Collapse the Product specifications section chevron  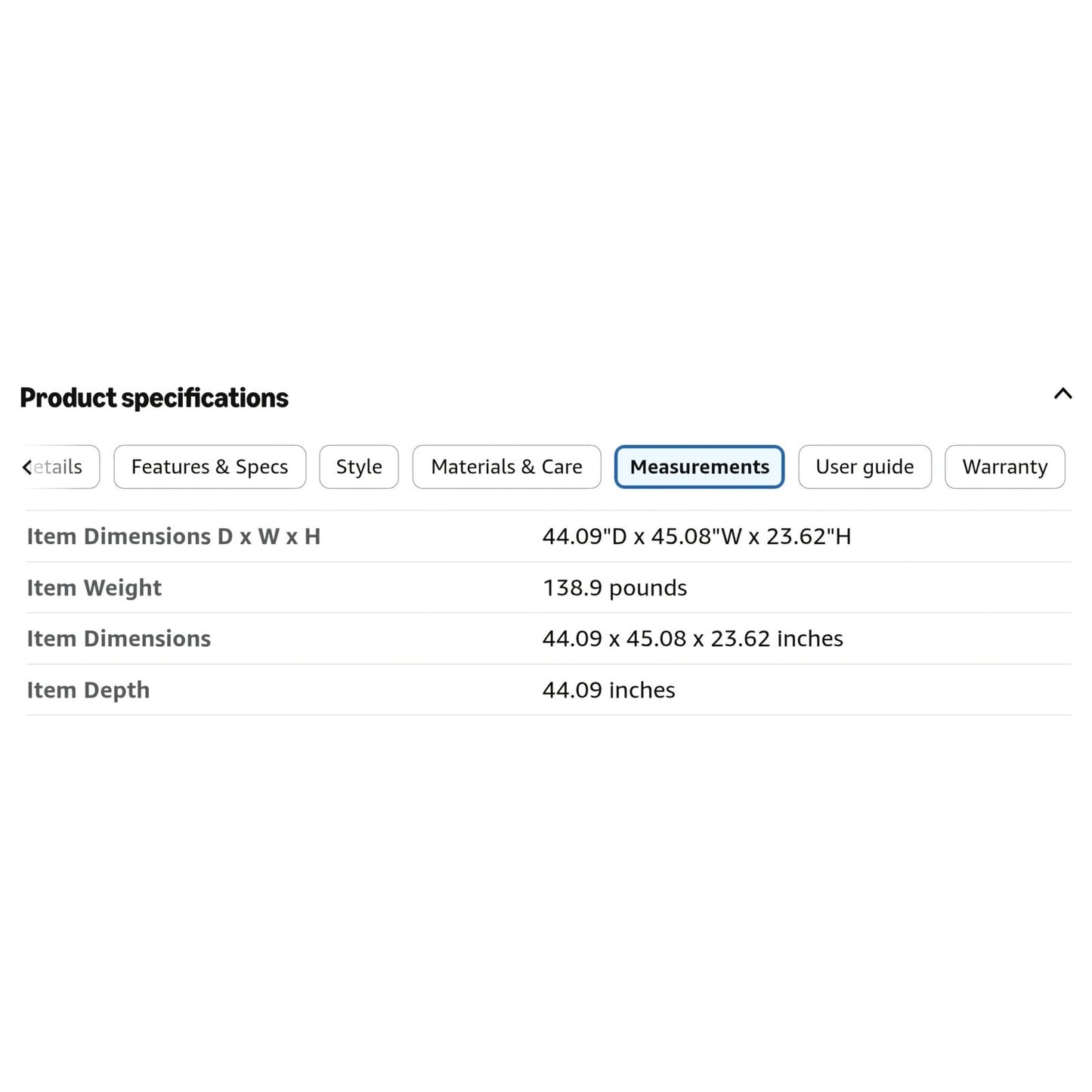click(x=1063, y=394)
